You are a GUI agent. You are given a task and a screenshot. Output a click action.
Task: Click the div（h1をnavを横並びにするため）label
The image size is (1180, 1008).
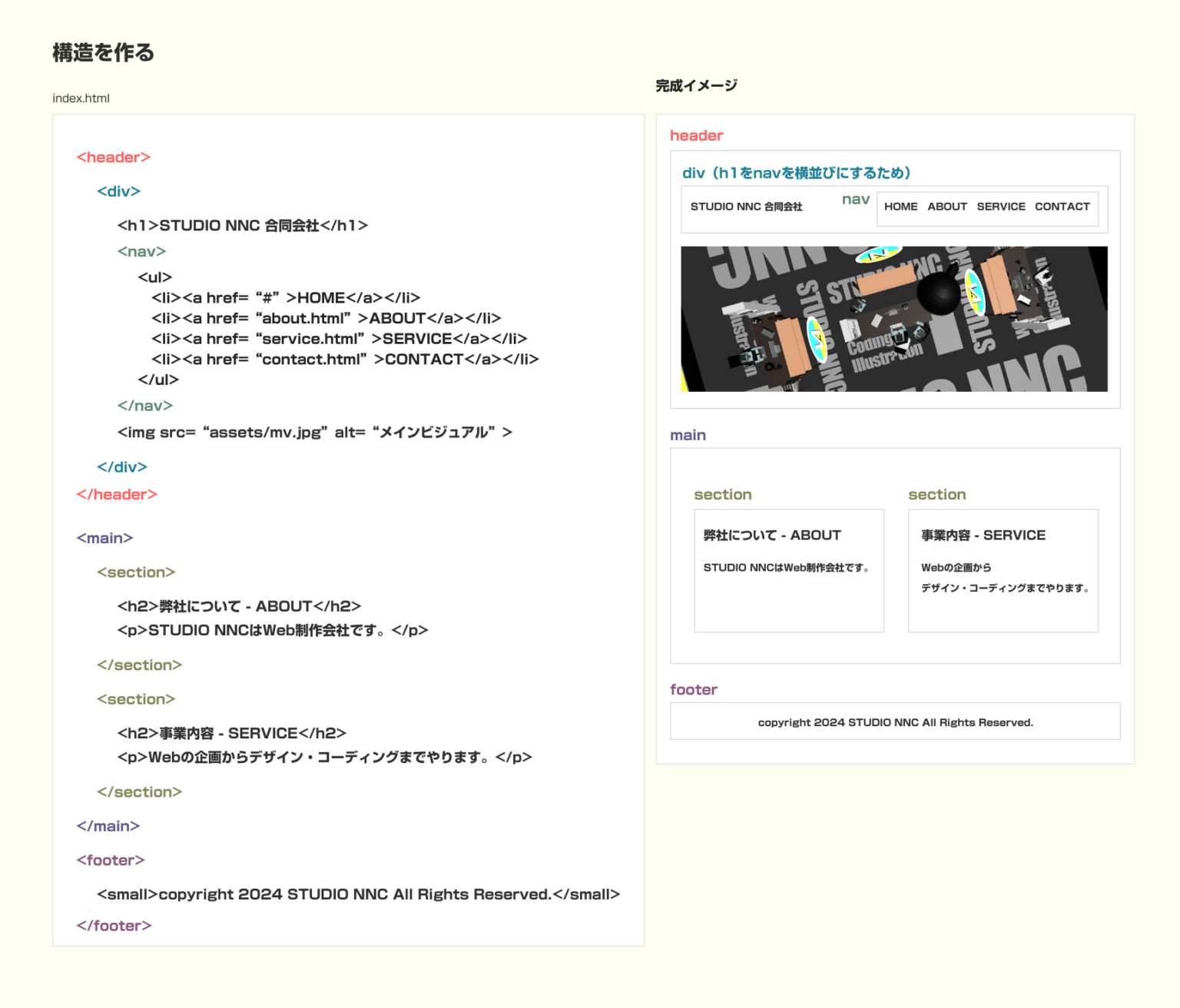click(797, 172)
